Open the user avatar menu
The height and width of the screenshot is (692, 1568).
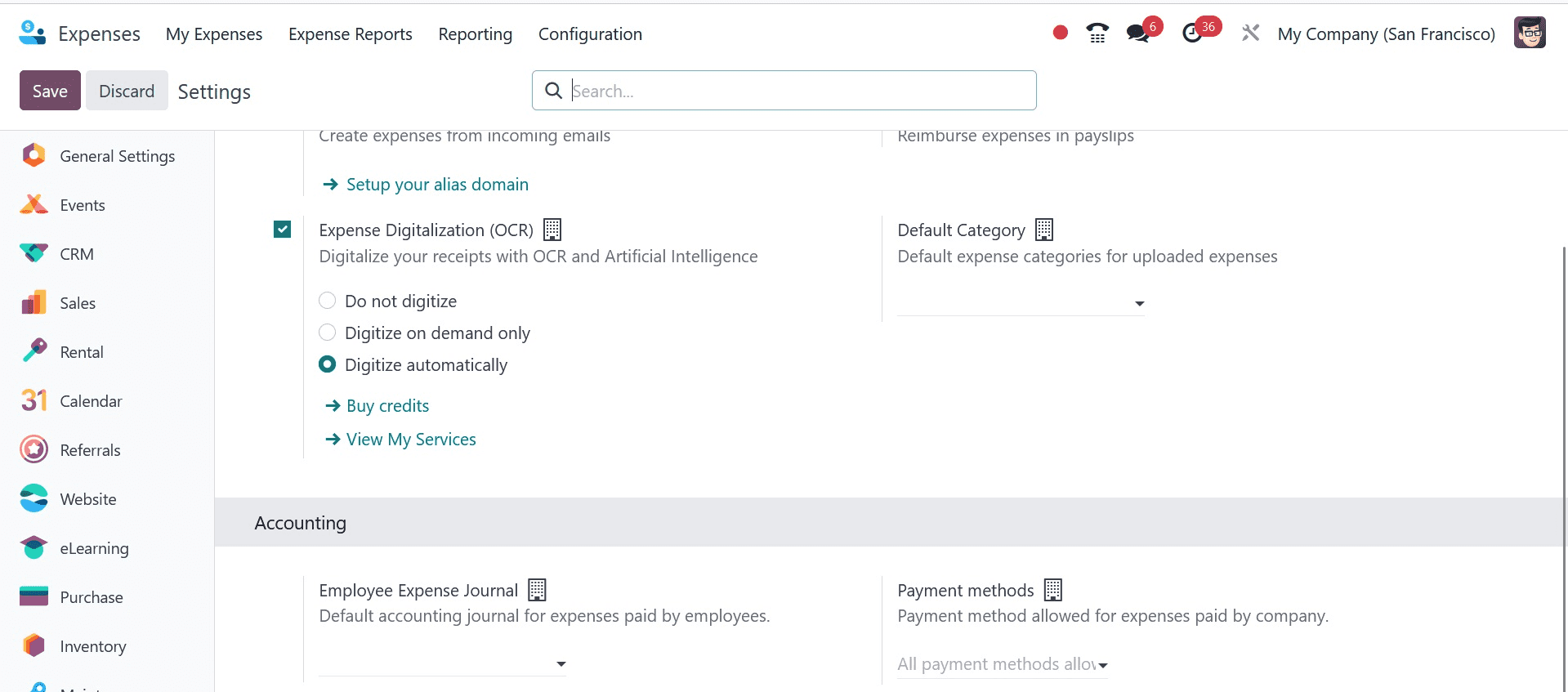(x=1530, y=33)
